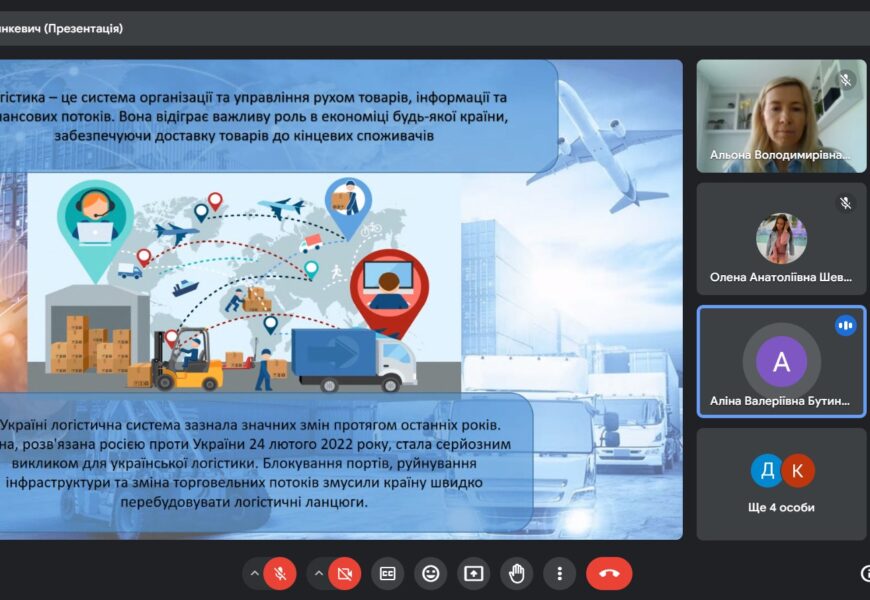The width and height of the screenshot is (870, 600).
Task: Select Олена Анатоліївна's participant tile
Action: tap(781, 238)
